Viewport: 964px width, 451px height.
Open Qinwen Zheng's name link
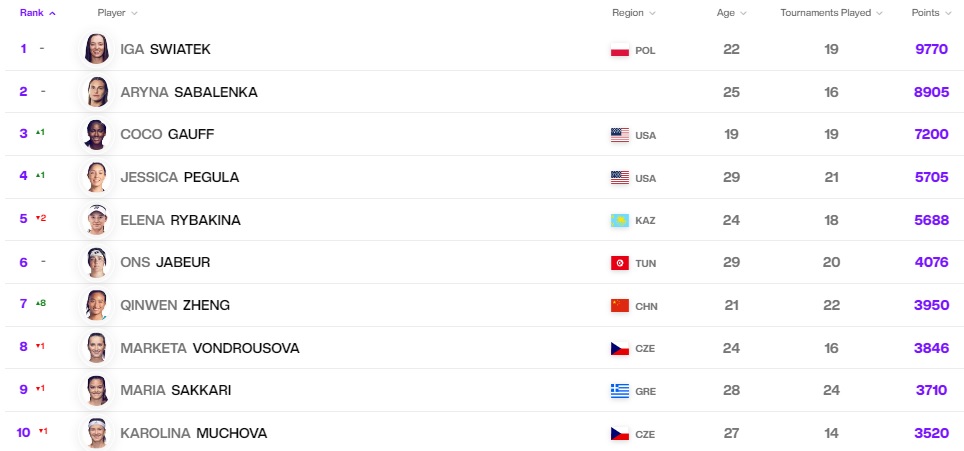click(x=175, y=305)
